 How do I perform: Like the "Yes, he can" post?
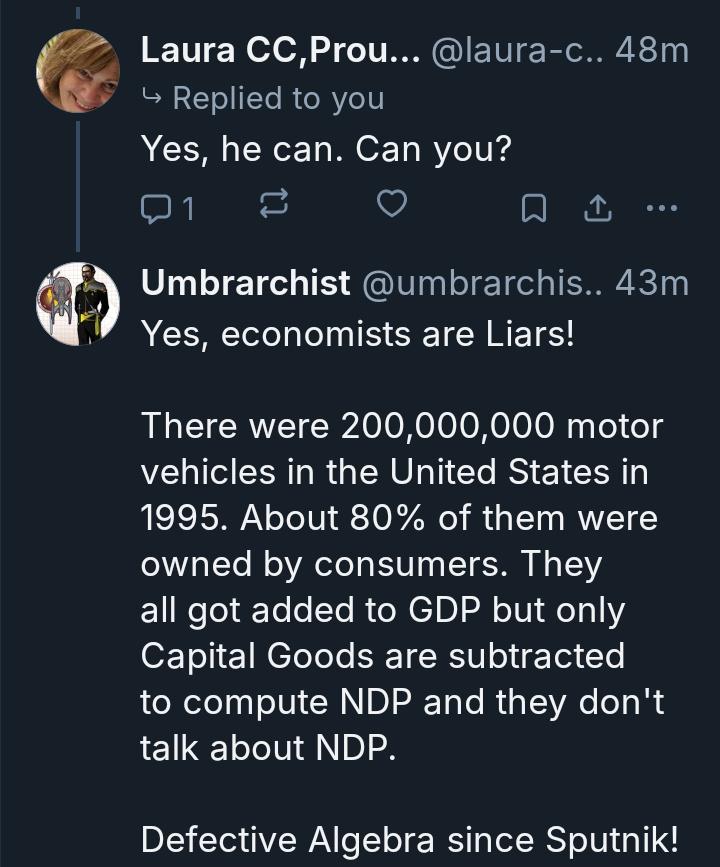pos(391,206)
